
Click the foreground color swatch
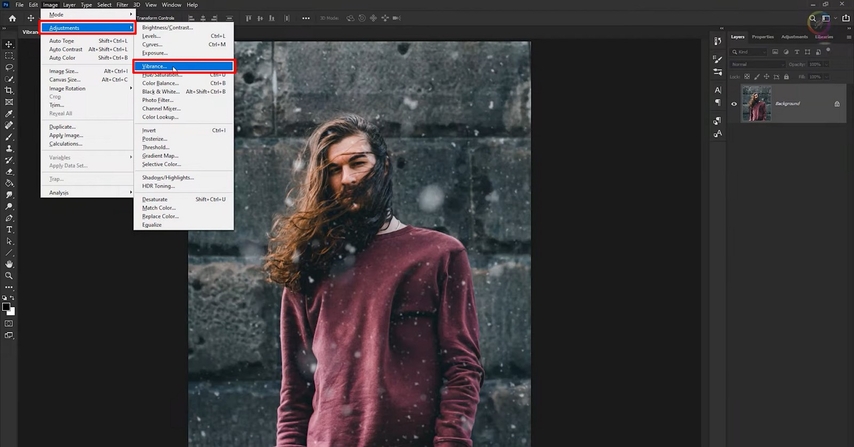tap(7, 306)
